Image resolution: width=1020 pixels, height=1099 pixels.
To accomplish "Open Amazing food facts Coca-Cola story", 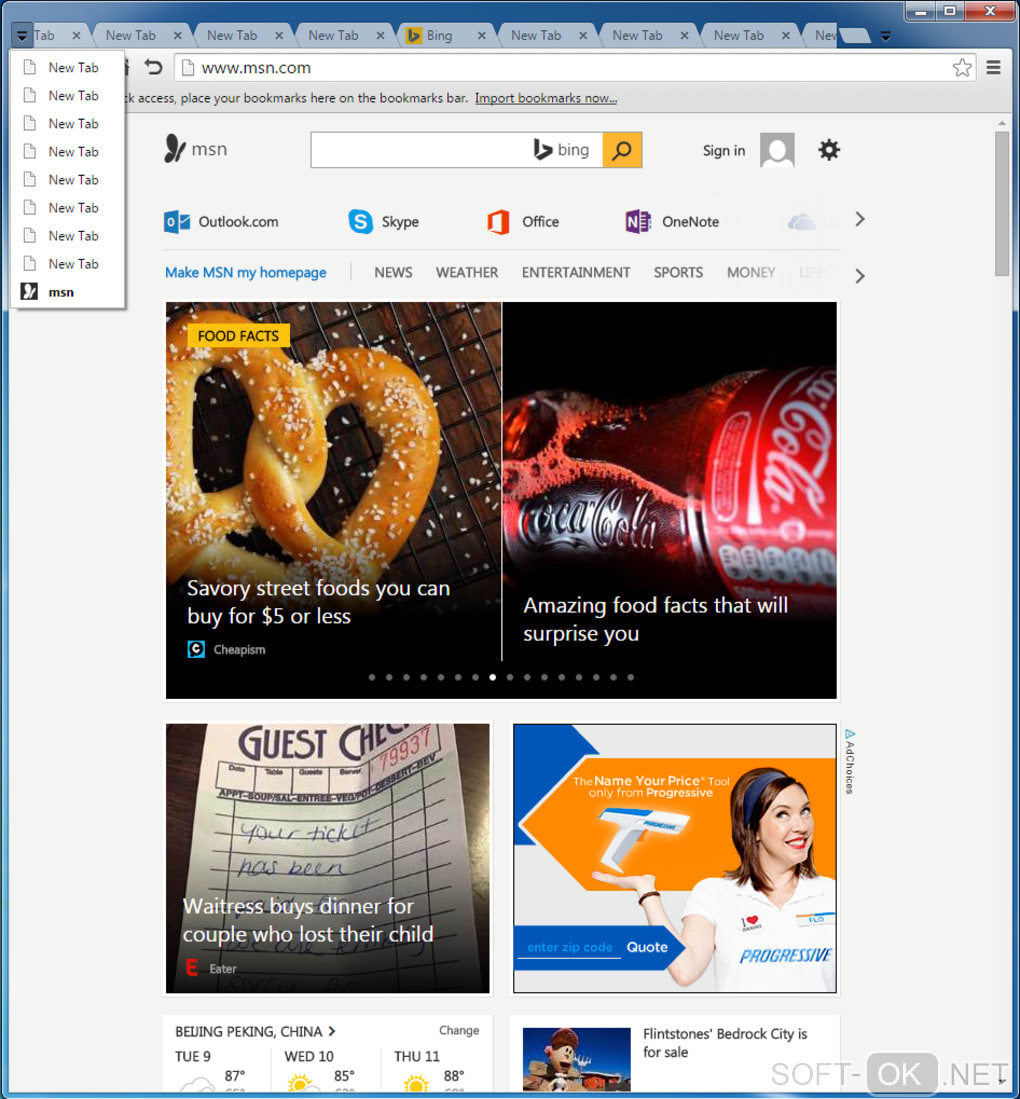I will click(655, 619).
